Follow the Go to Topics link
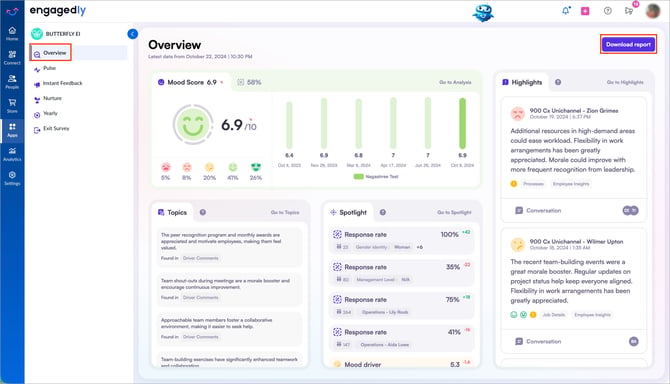The height and width of the screenshot is (384, 670). tap(285, 212)
